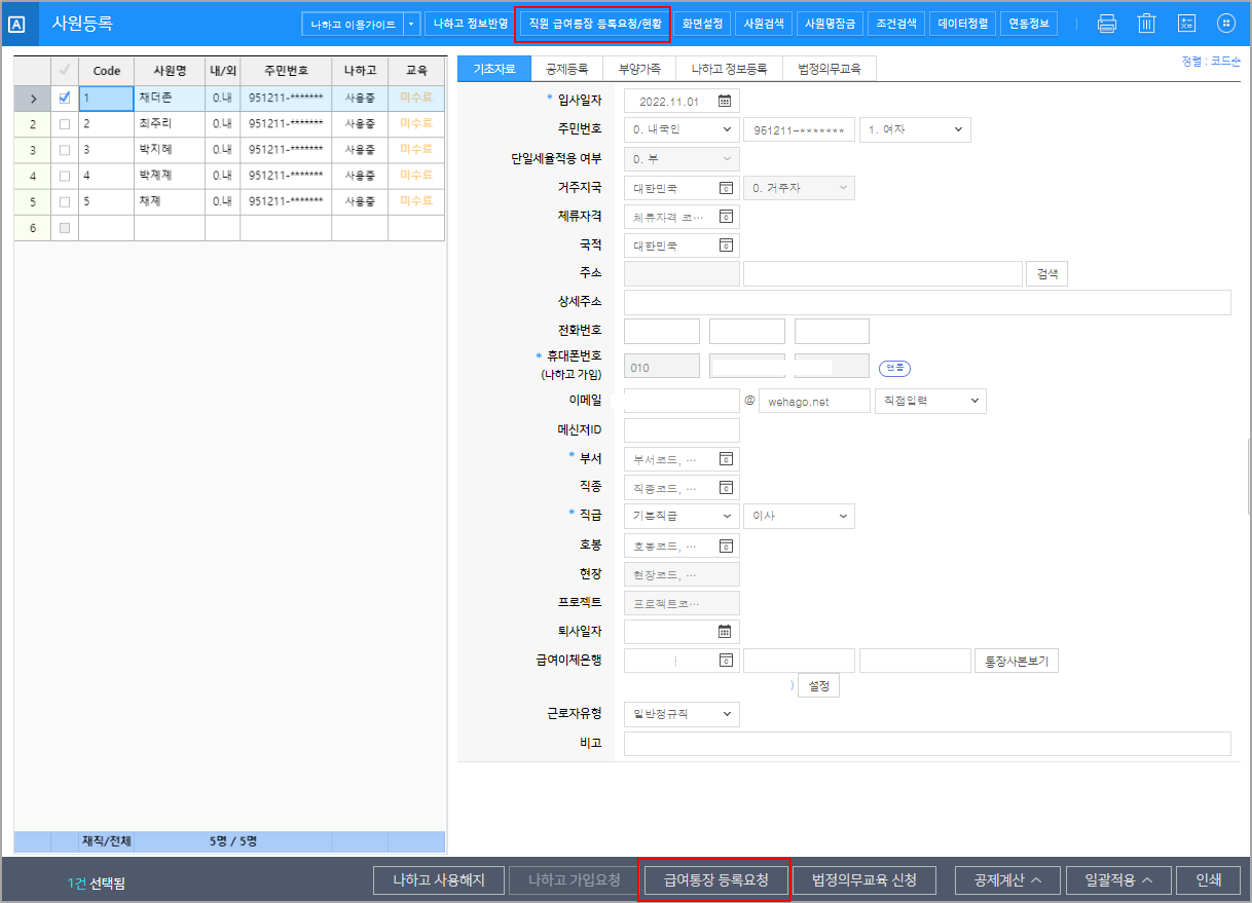Open the code lookup icon for 부서

727,460
